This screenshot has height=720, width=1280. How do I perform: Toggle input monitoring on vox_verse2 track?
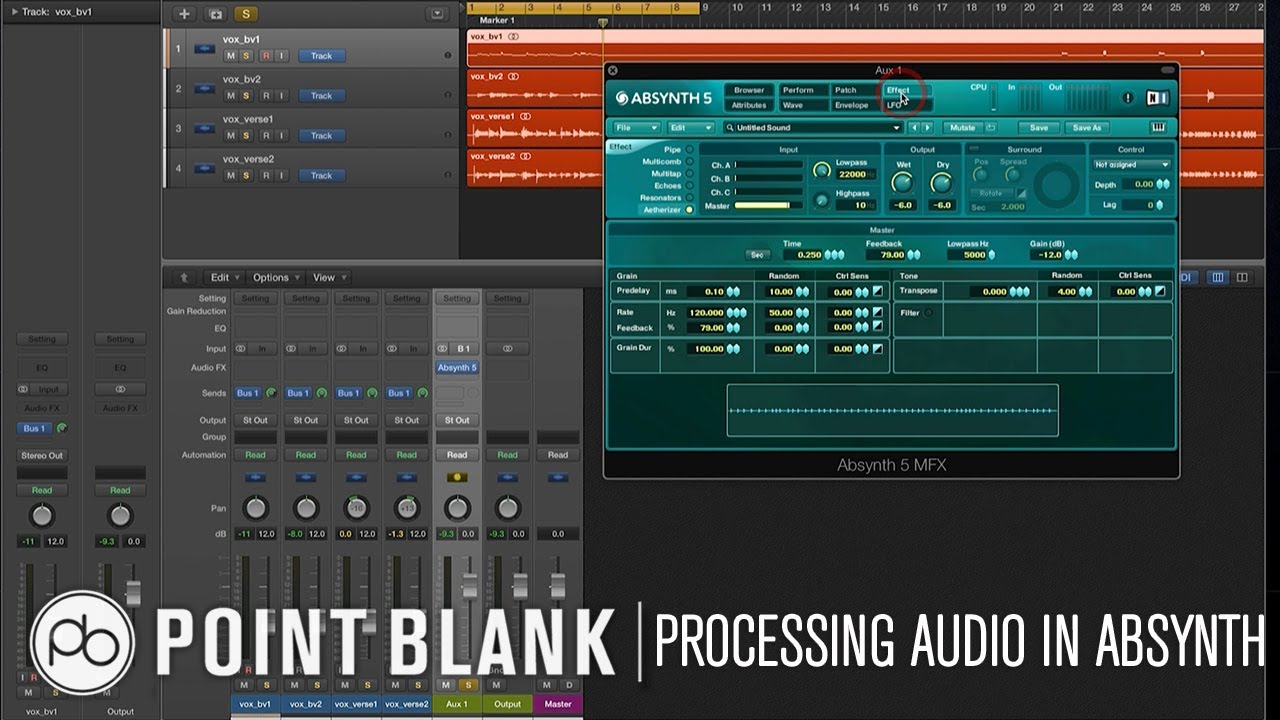tap(282, 176)
